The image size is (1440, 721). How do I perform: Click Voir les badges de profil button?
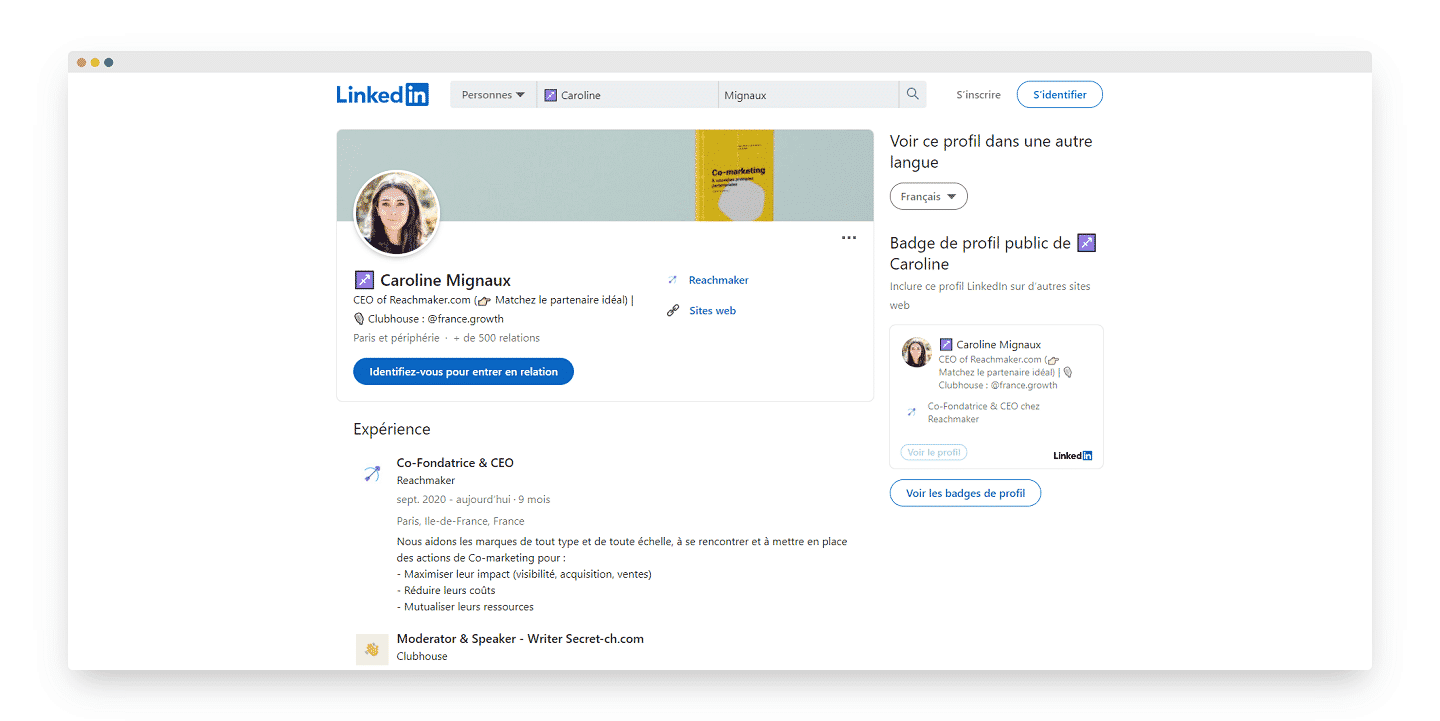(x=965, y=493)
